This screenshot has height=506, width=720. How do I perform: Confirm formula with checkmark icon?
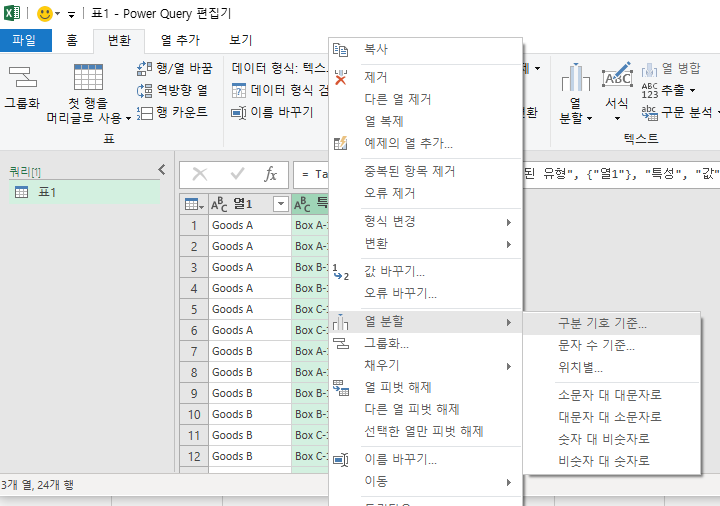[x=237, y=174]
